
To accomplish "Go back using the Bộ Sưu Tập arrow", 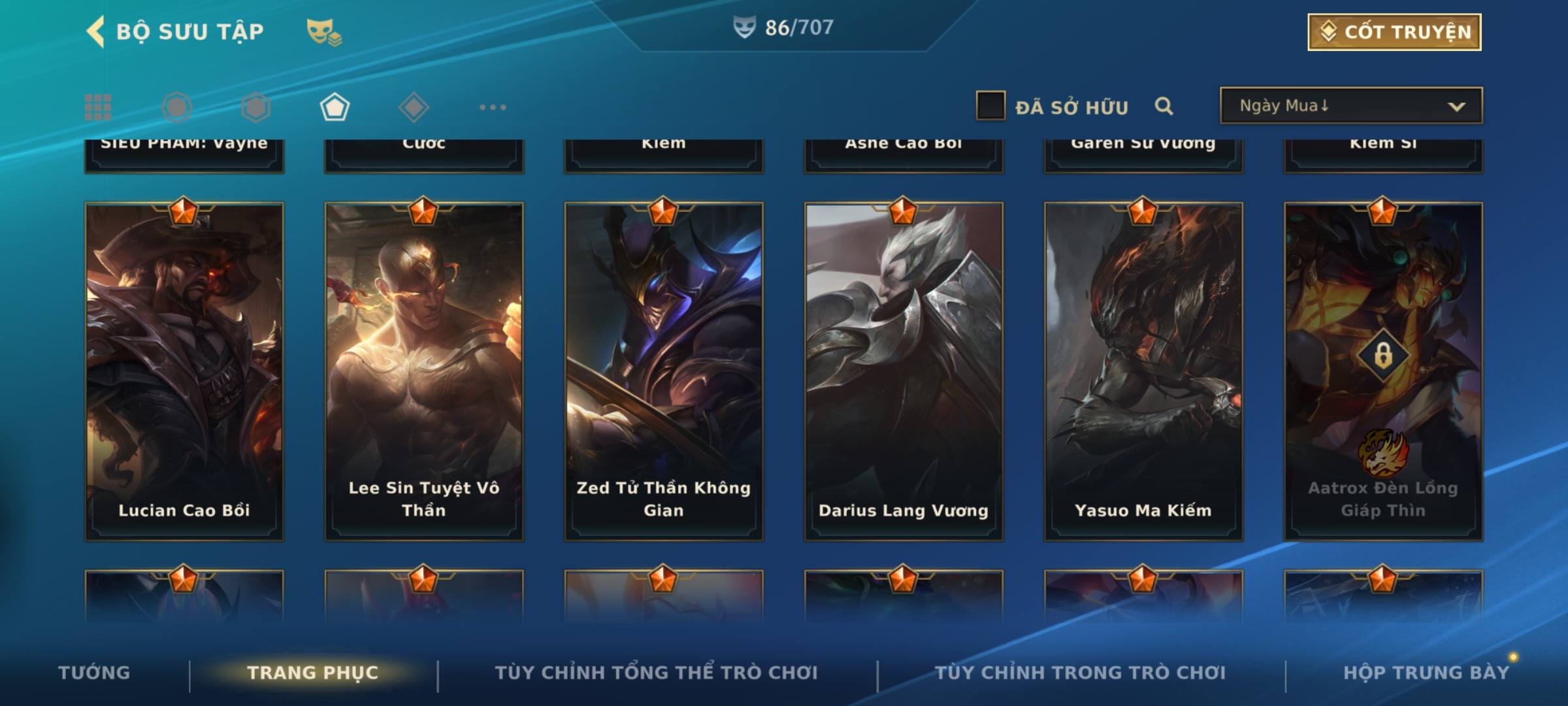I will click(x=95, y=31).
